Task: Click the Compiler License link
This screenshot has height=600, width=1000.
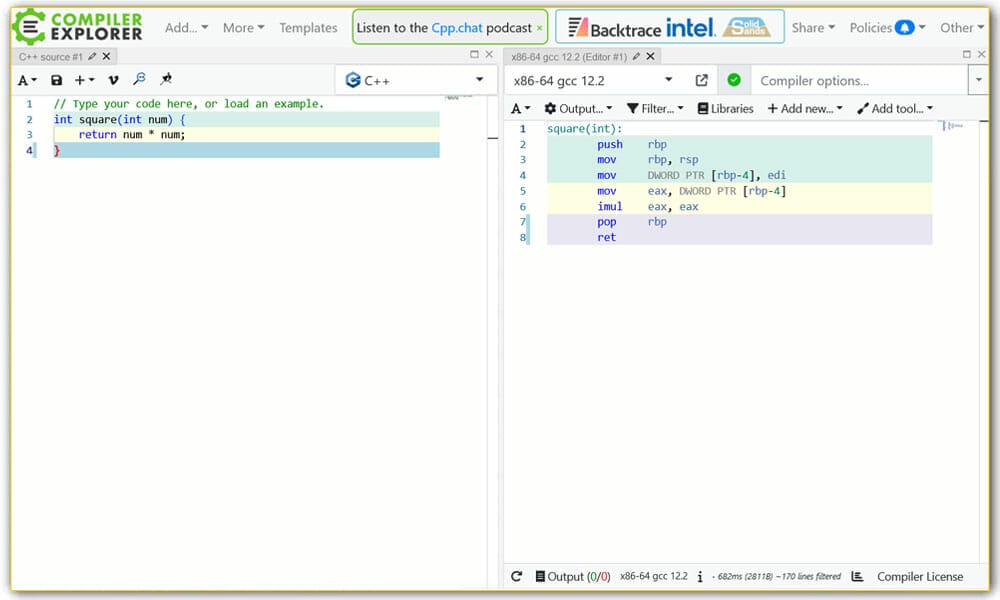Action: pos(920,577)
